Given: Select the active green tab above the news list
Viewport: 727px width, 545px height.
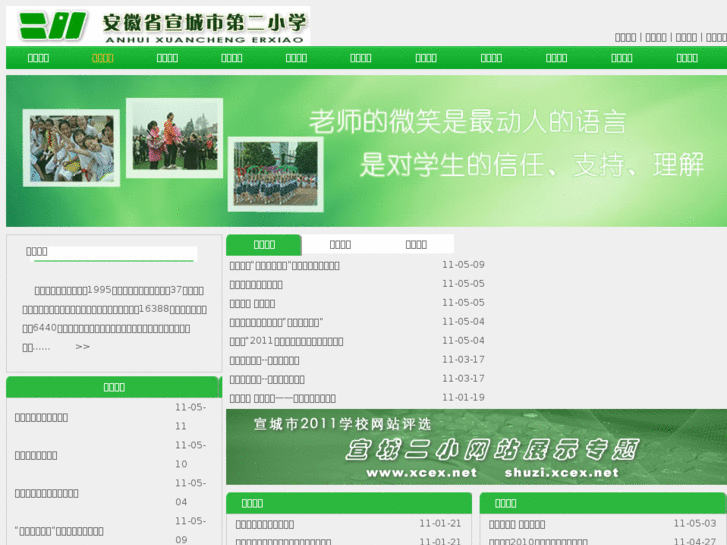Looking at the screenshot, I should [264, 244].
